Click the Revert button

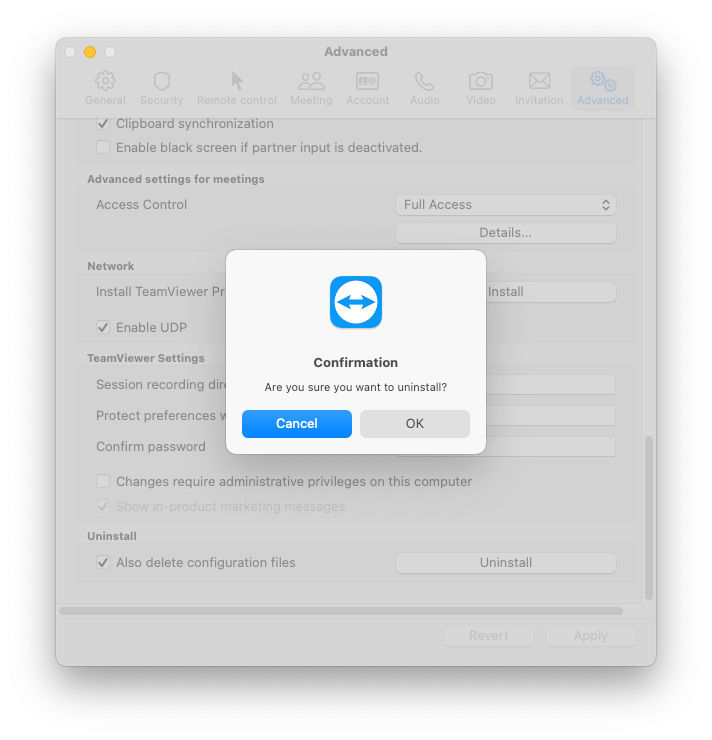click(489, 636)
